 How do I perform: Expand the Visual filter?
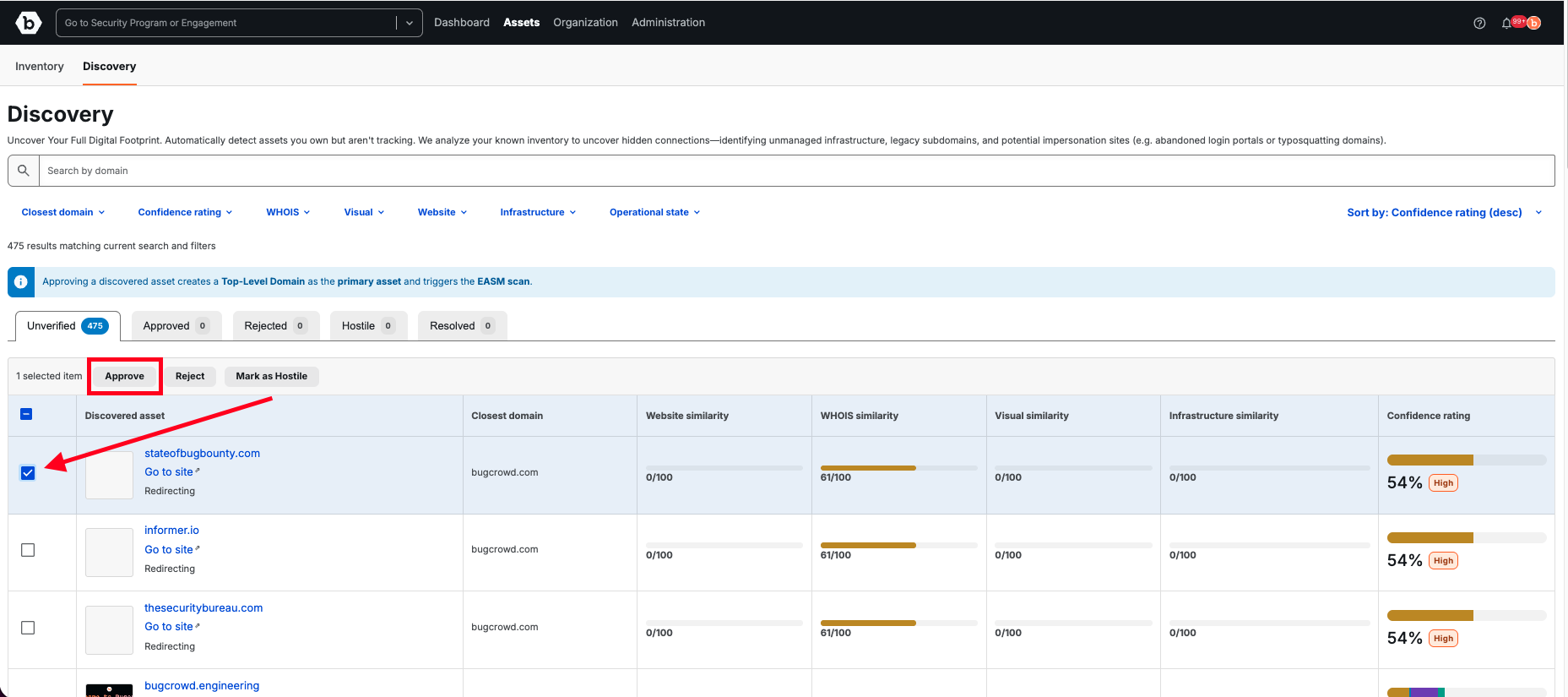pyautogui.click(x=364, y=212)
